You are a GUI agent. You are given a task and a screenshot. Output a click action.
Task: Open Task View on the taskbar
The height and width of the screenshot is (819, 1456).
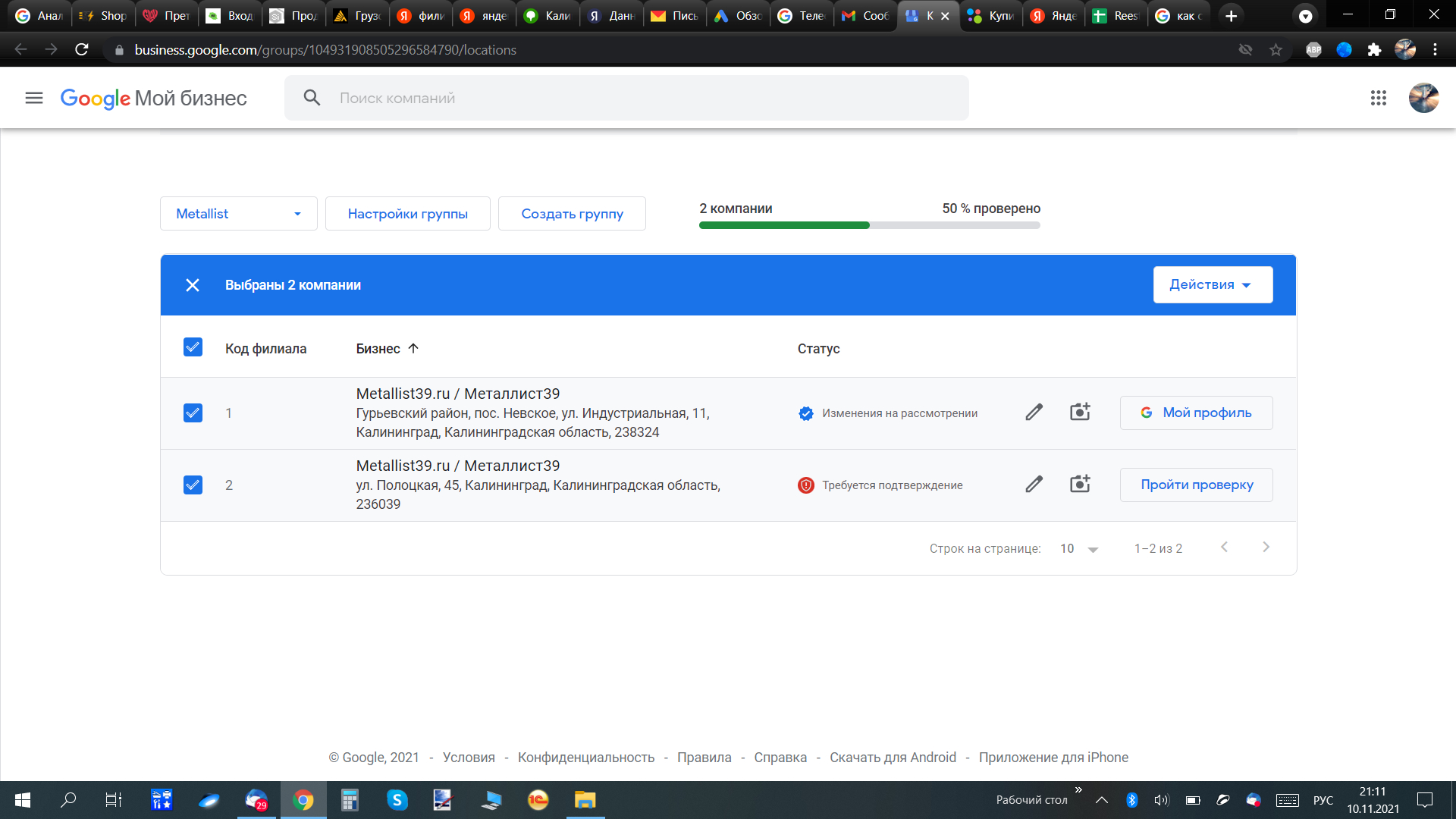(x=114, y=800)
